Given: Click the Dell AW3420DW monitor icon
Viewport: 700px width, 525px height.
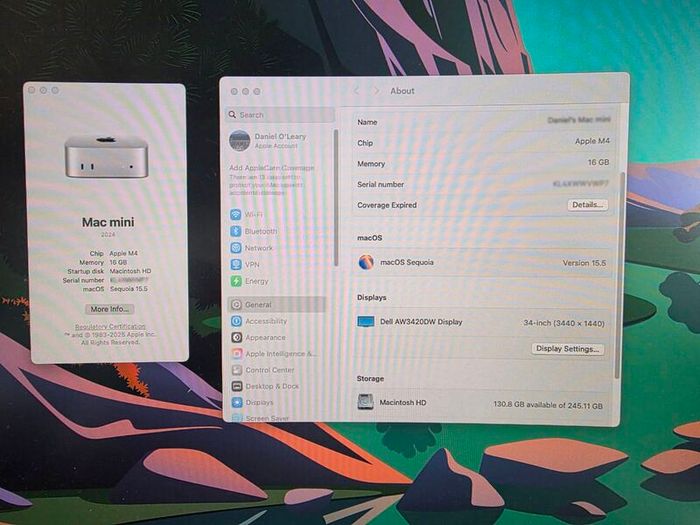Looking at the screenshot, I should [x=366, y=321].
